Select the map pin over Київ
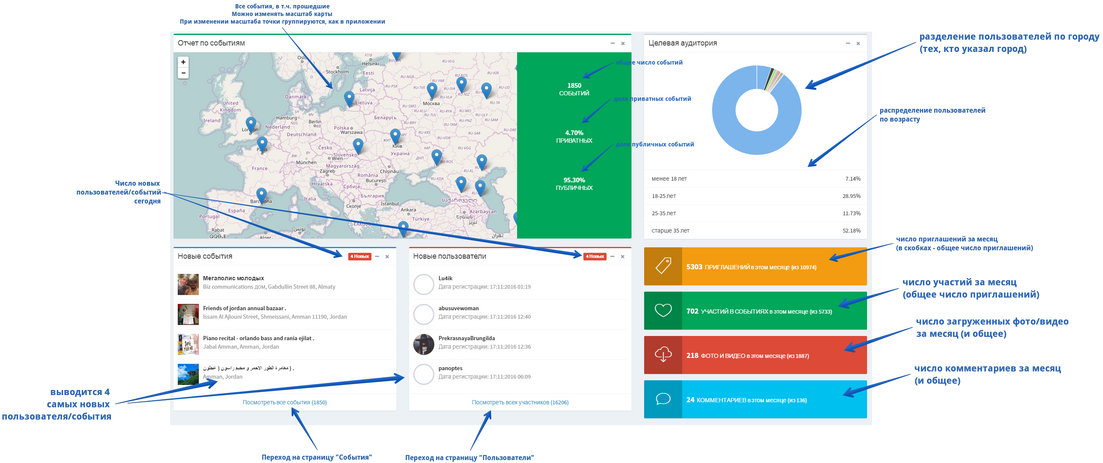The image size is (1103, 463). pos(395,137)
